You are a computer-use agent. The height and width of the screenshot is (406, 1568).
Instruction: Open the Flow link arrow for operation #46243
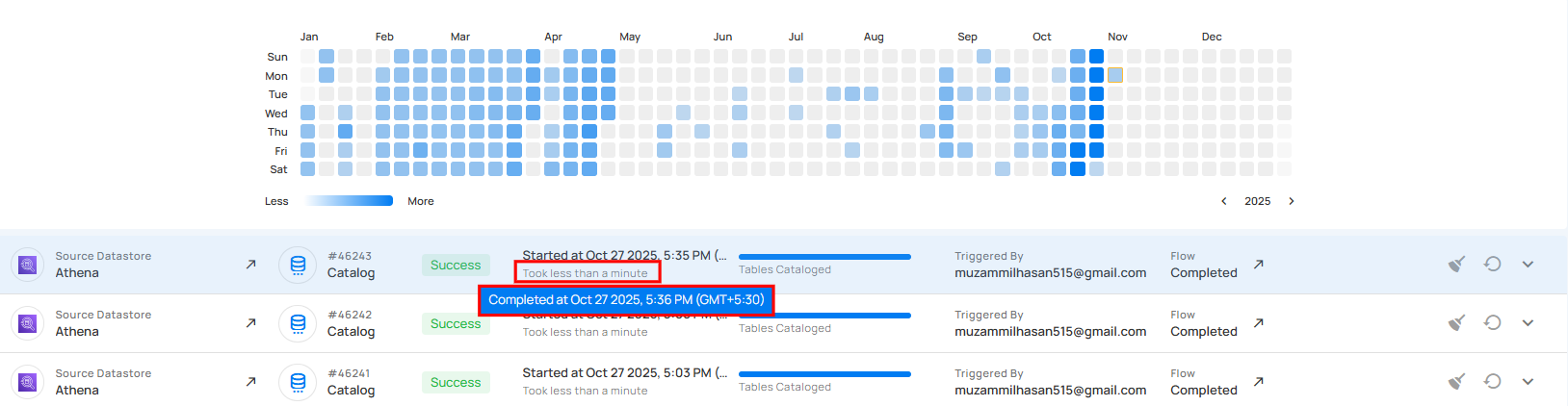(1259, 265)
